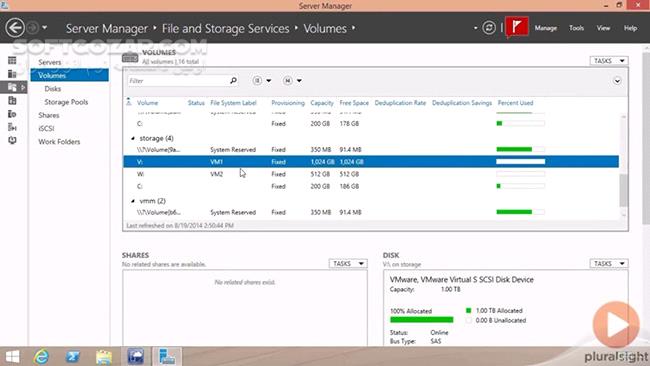Click in the Filter search field
This screenshot has width=650, height=366.
pyautogui.click(x=178, y=81)
